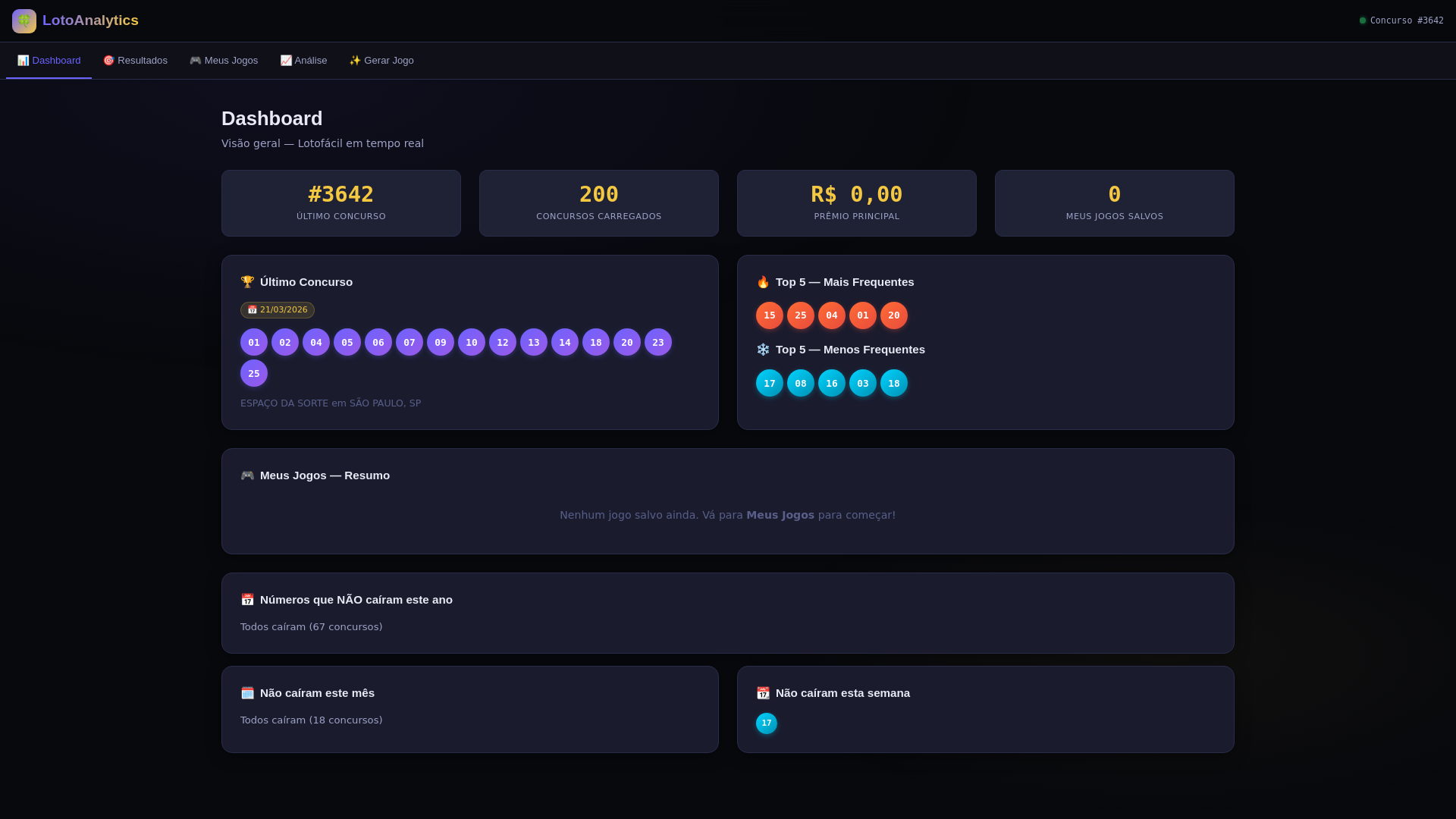Open the Análise tab
The image size is (1456, 819).
point(303,61)
